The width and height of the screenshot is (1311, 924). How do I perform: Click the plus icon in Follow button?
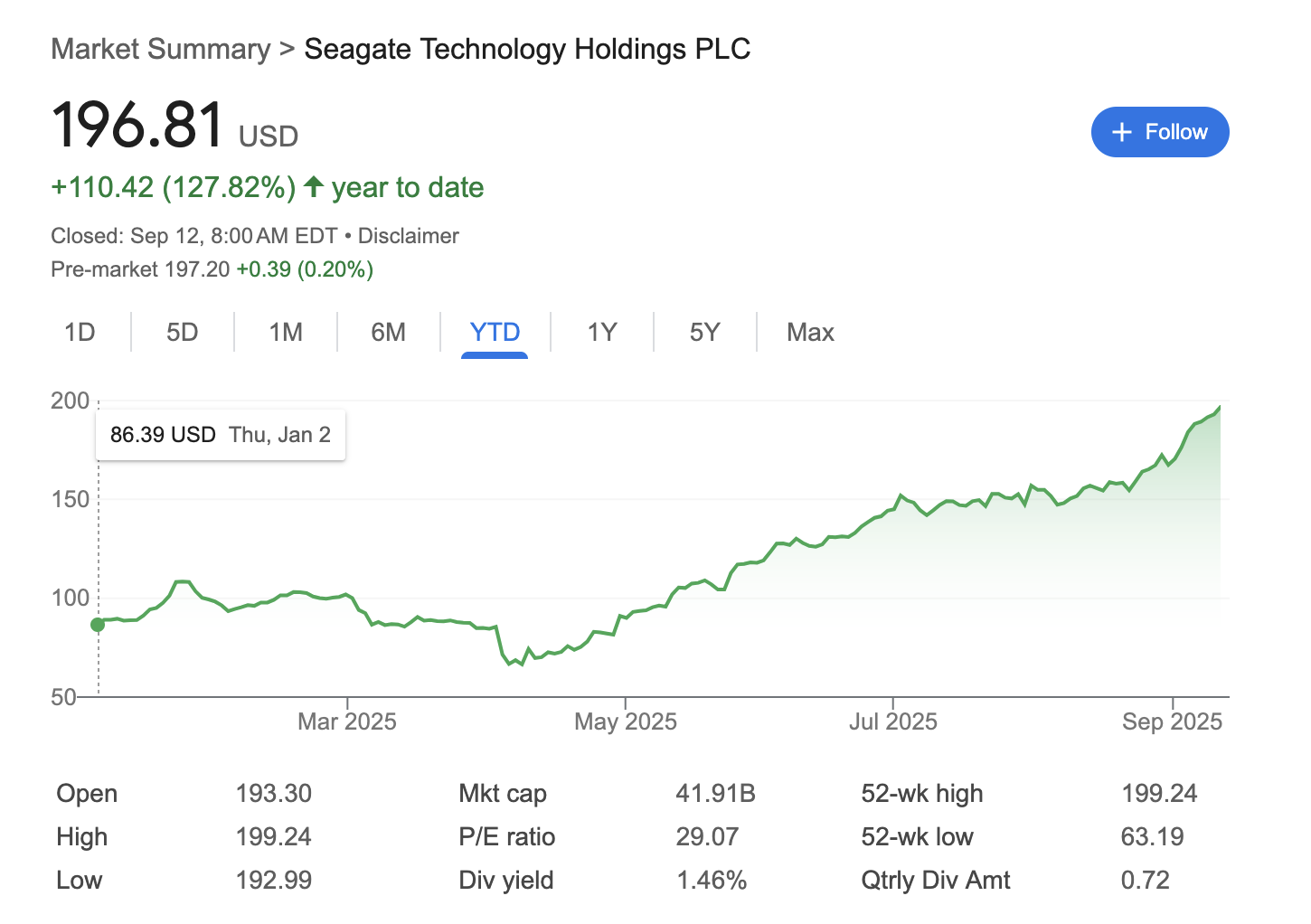(x=1122, y=132)
